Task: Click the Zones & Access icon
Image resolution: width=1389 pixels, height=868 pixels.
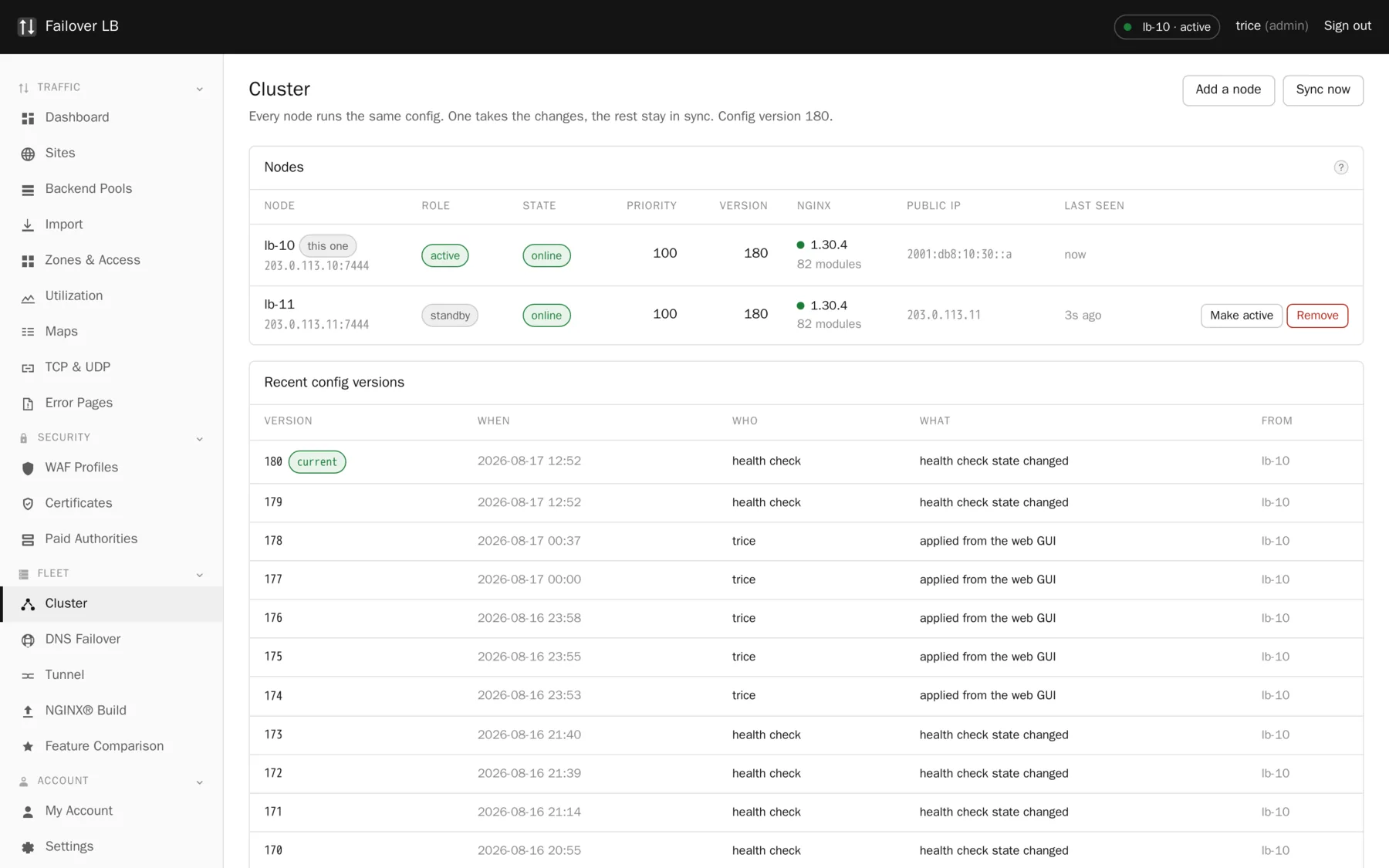Action: [28, 261]
